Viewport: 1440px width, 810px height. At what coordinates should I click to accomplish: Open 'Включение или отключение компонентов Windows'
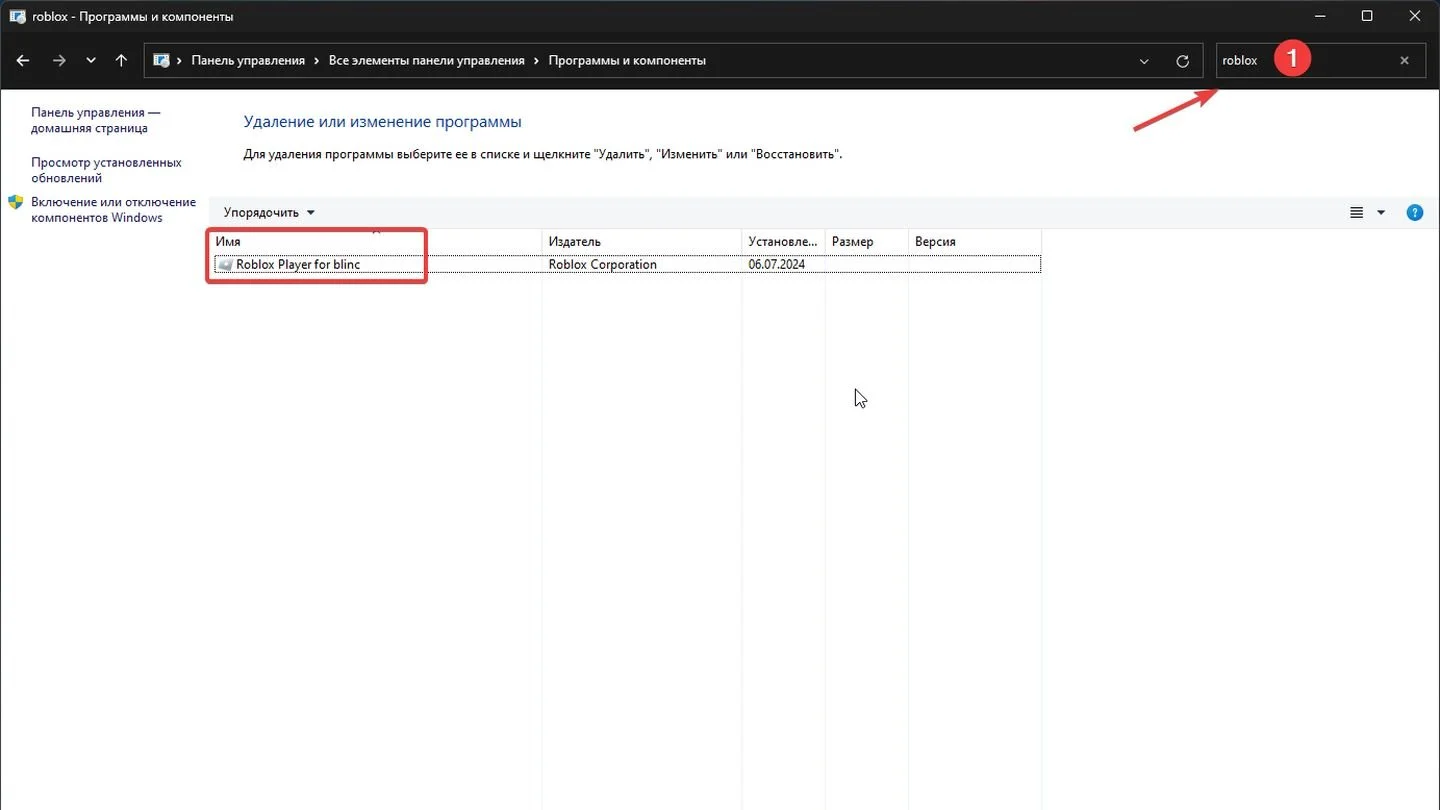[x=113, y=210]
